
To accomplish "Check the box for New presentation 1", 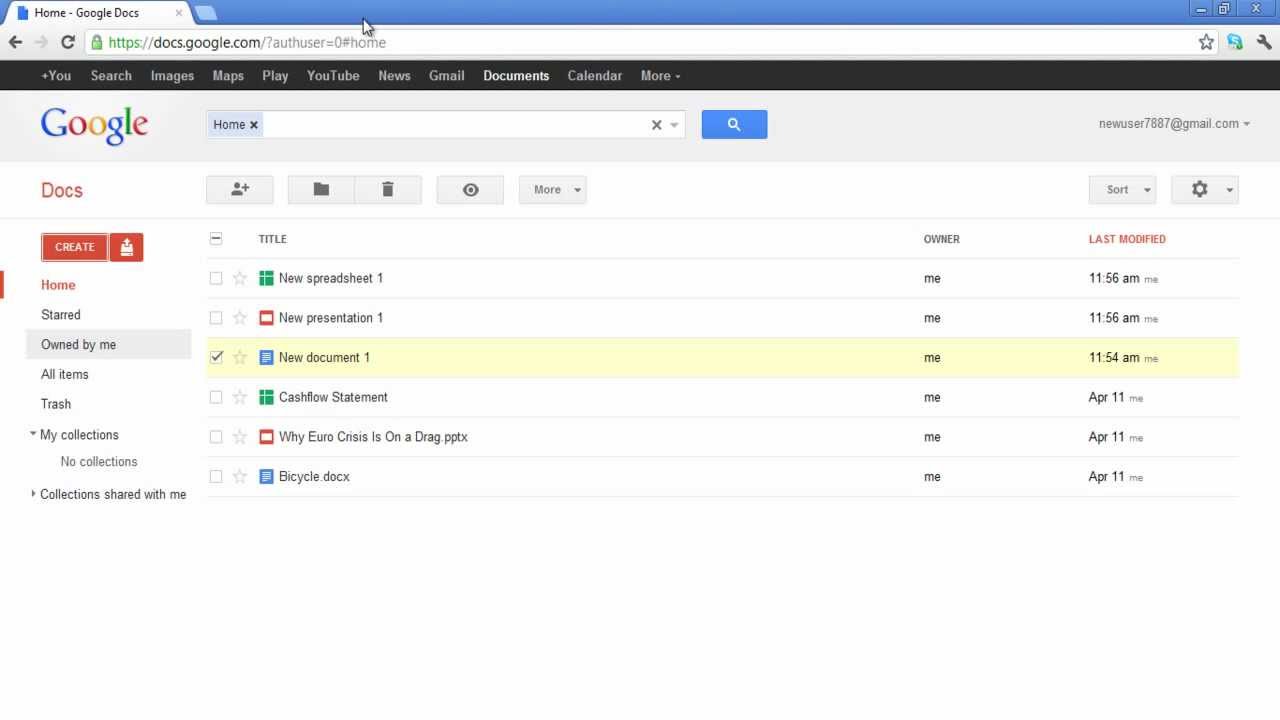I will [216, 318].
